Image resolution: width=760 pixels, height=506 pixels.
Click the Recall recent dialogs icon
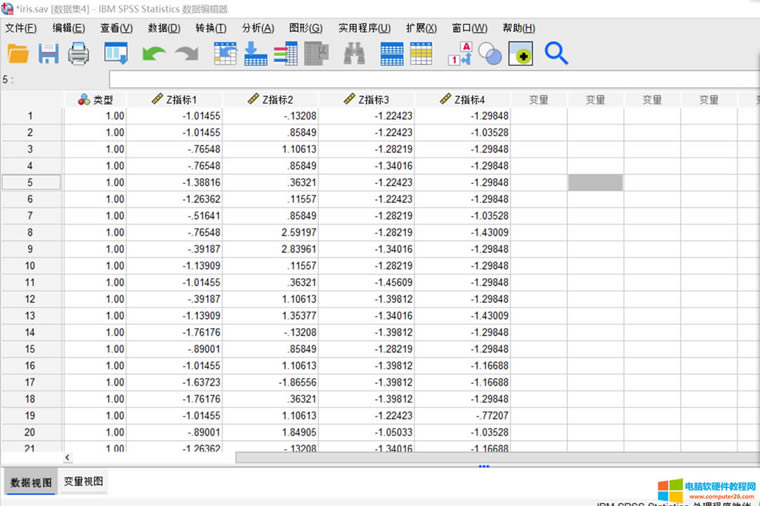(x=116, y=54)
